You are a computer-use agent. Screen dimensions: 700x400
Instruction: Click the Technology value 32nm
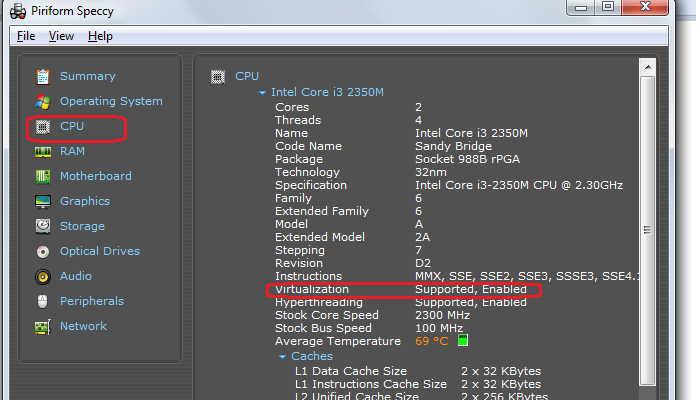[431, 172]
